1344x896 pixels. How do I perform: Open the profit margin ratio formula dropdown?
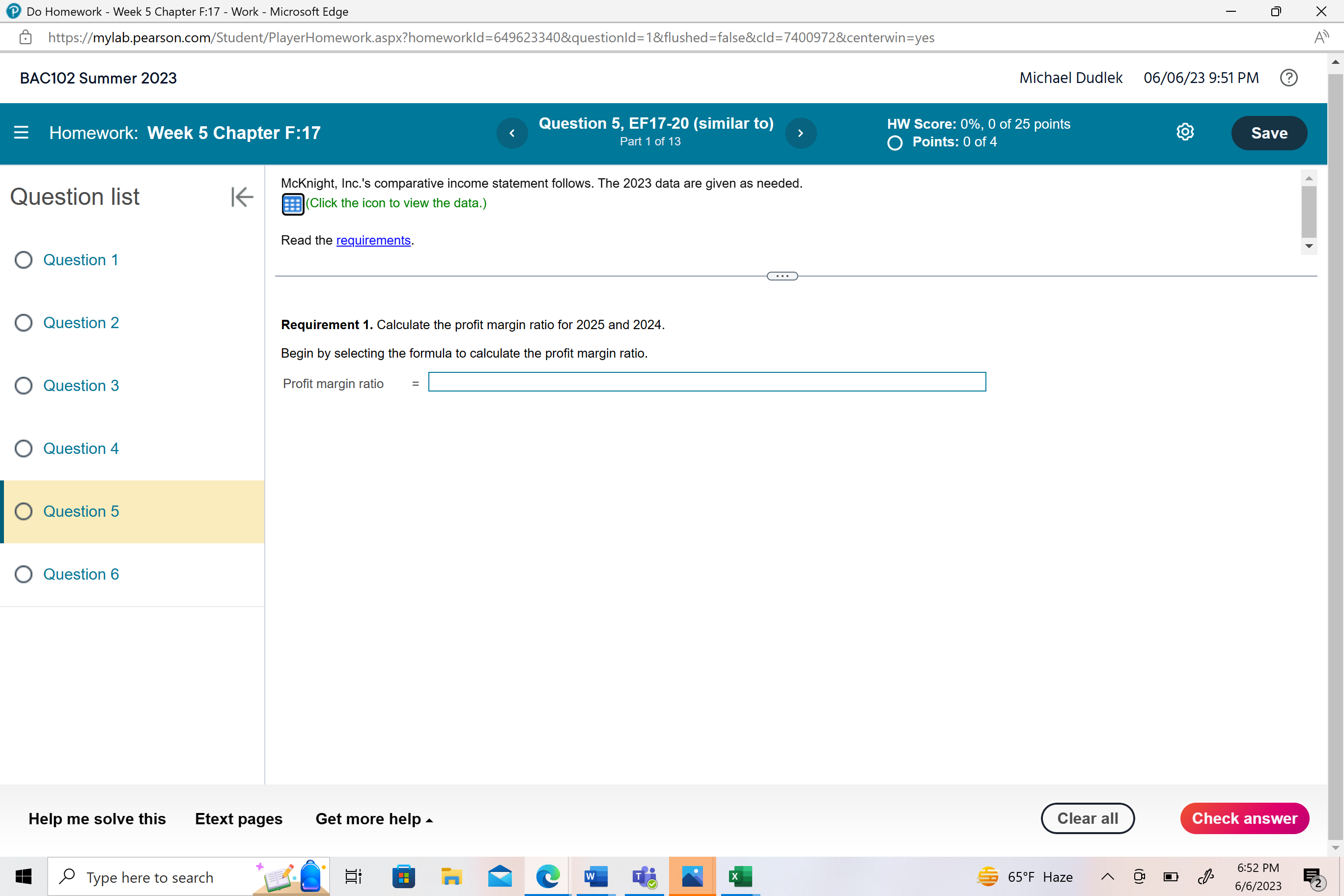coord(707,382)
